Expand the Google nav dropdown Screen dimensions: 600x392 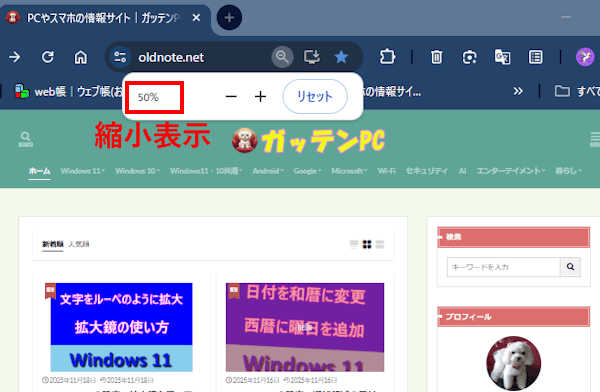(308, 171)
